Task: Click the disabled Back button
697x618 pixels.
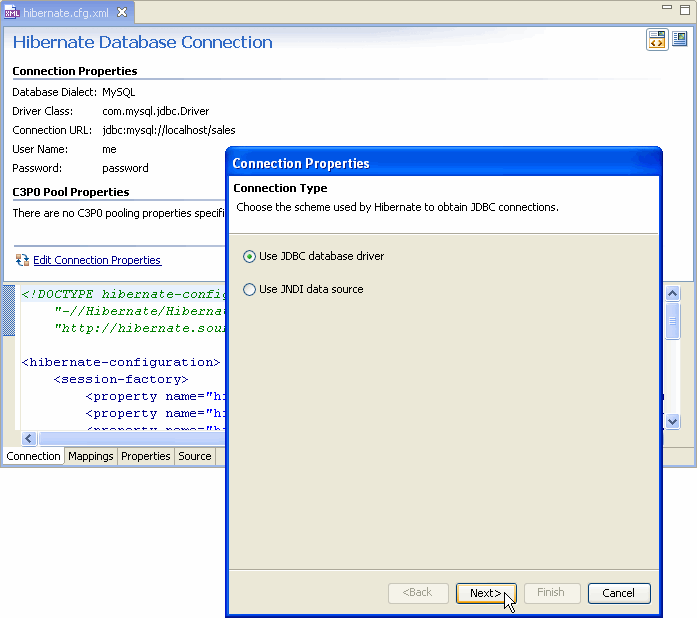Action: 418,593
